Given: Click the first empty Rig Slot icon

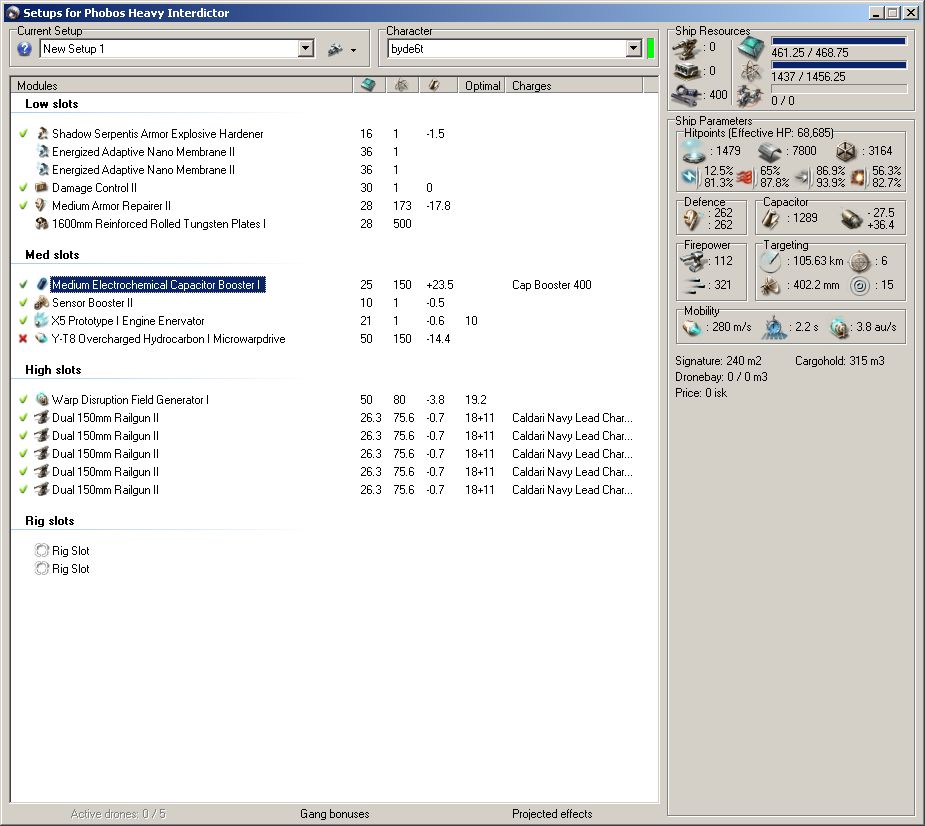Looking at the screenshot, I should point(41,550).
